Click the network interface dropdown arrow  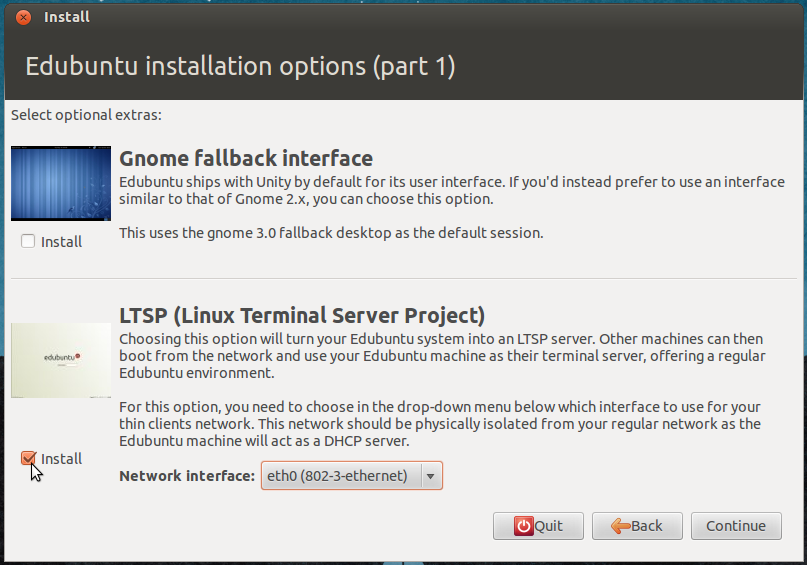(x=430, y=476)
